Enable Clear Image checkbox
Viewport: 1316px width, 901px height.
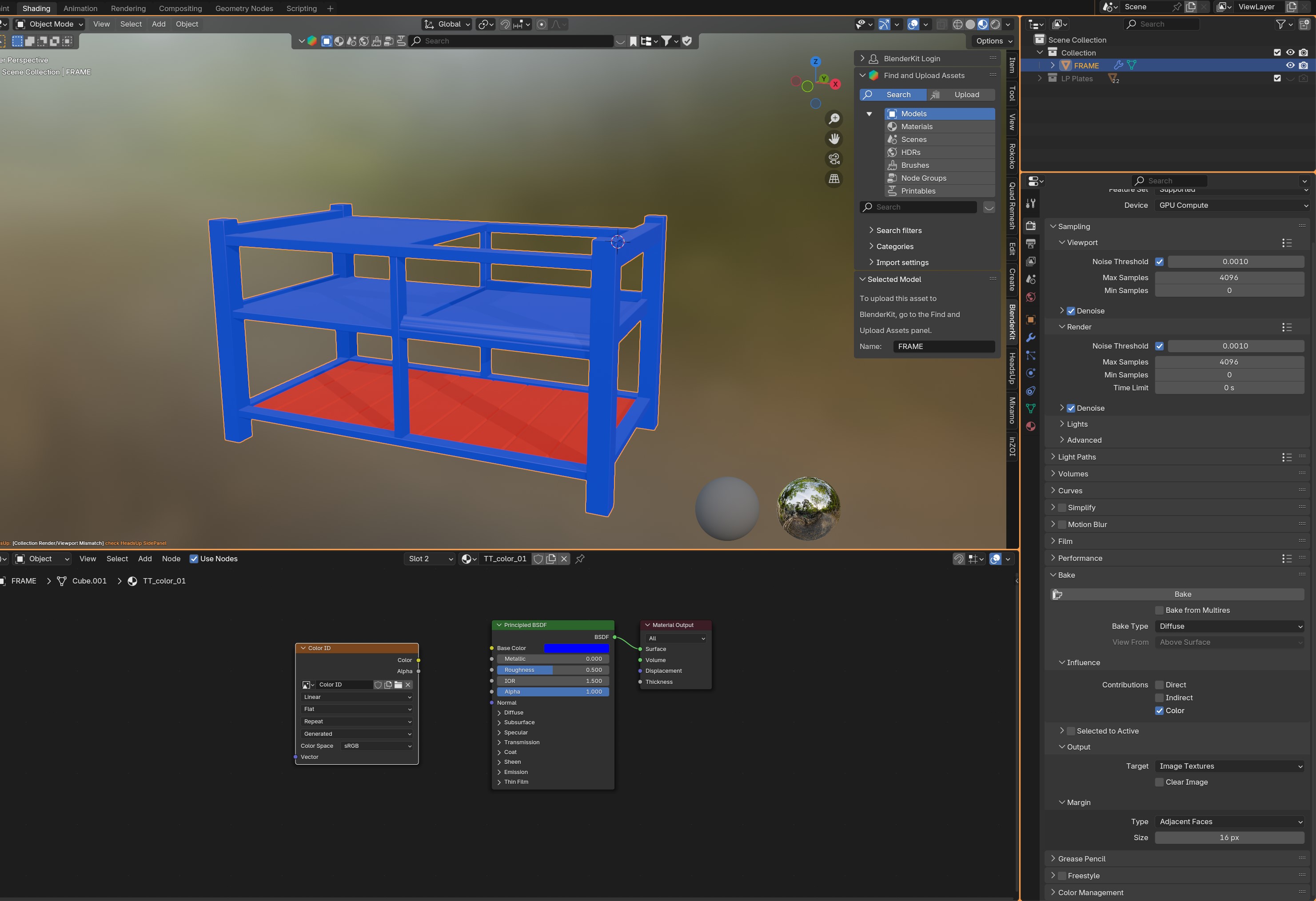(1159, 782)
